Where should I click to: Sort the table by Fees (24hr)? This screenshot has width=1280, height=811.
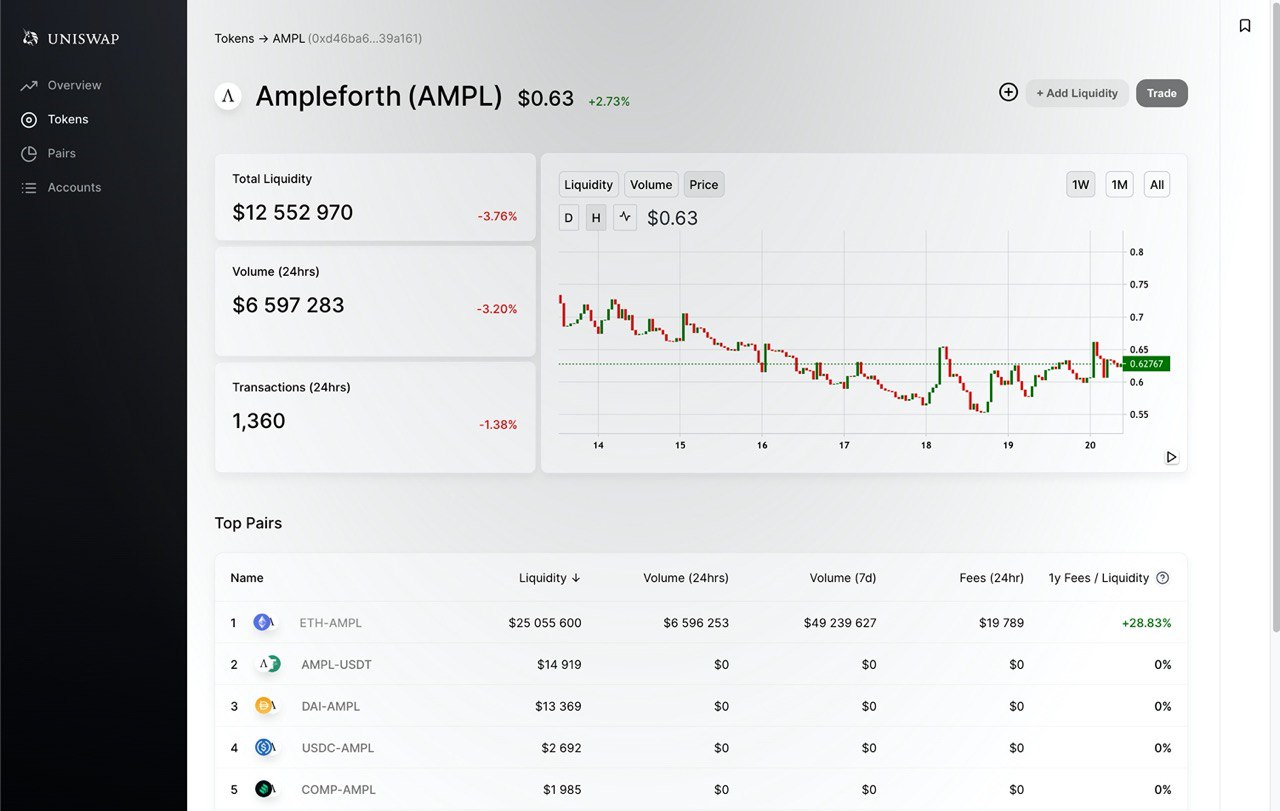point(991,578)
